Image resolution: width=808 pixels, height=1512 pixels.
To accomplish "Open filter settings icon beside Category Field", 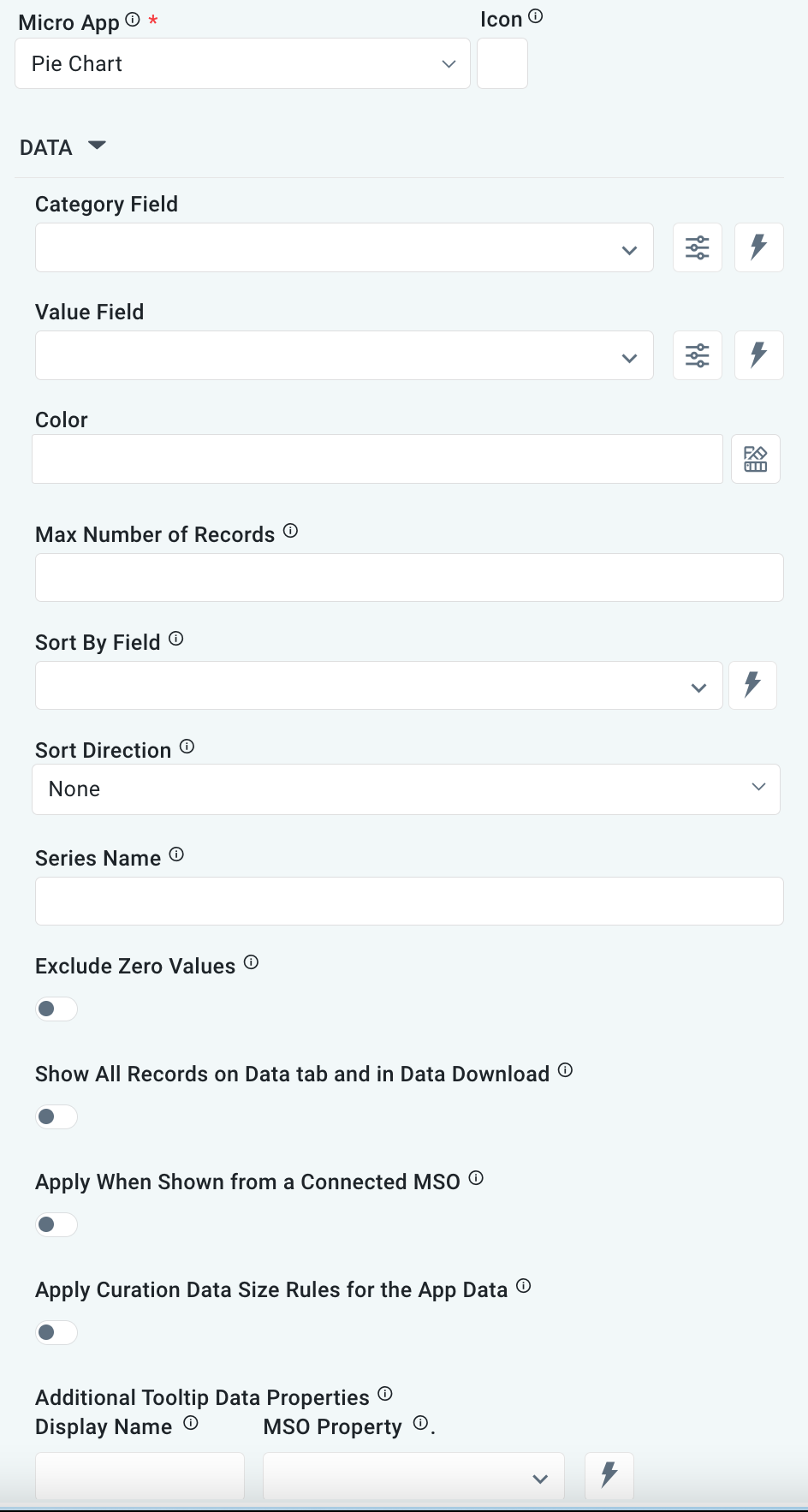I will point(698,247).
